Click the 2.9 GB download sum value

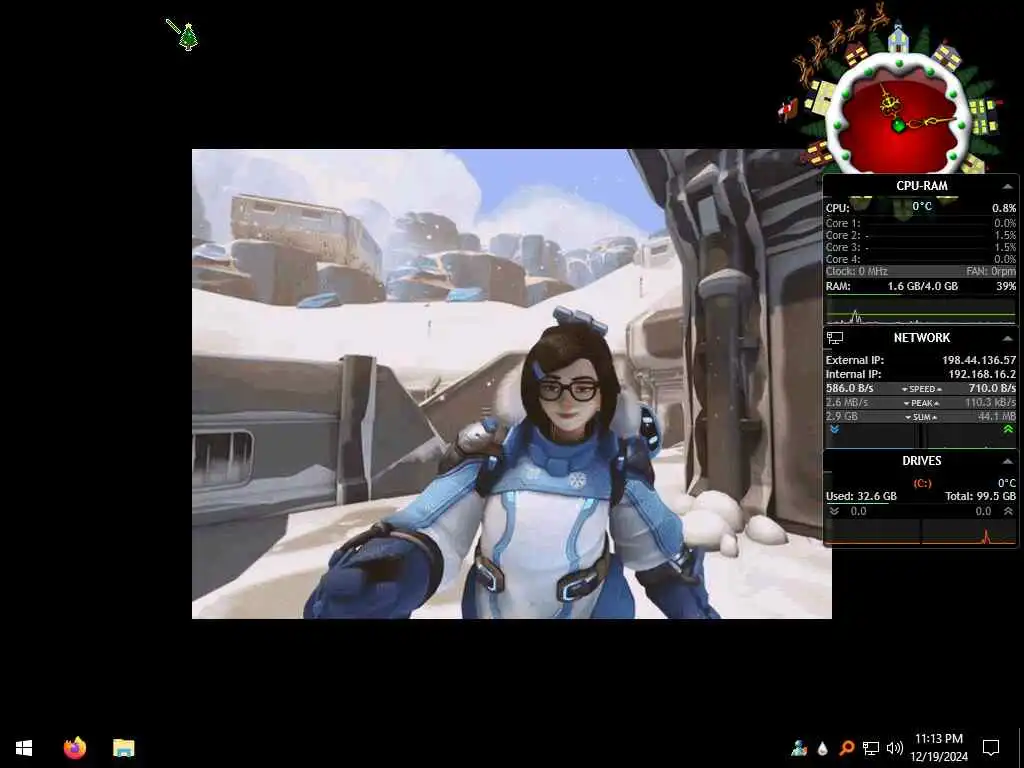(842, 416)
